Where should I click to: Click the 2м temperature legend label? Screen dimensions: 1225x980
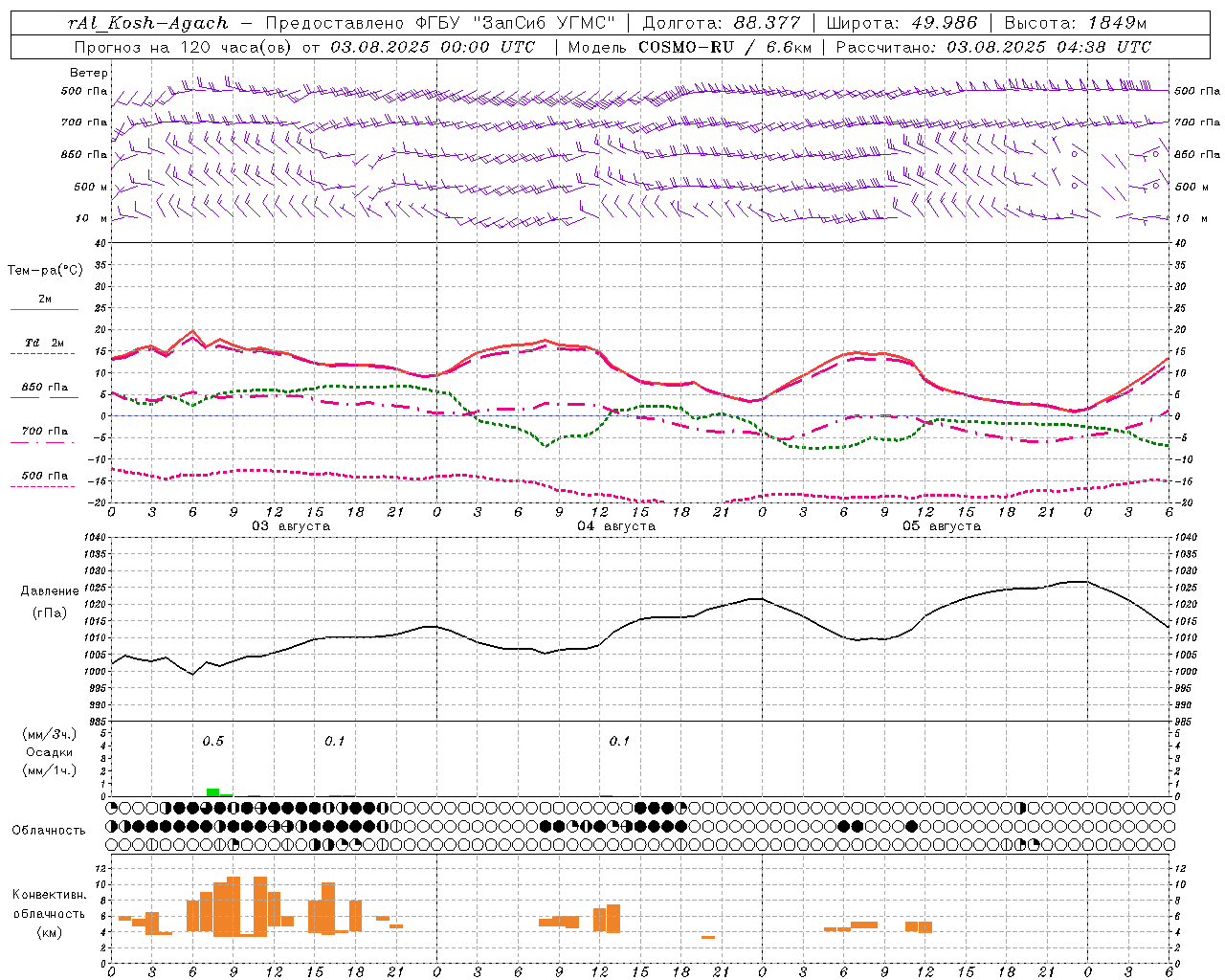click(x=45, y=299)
